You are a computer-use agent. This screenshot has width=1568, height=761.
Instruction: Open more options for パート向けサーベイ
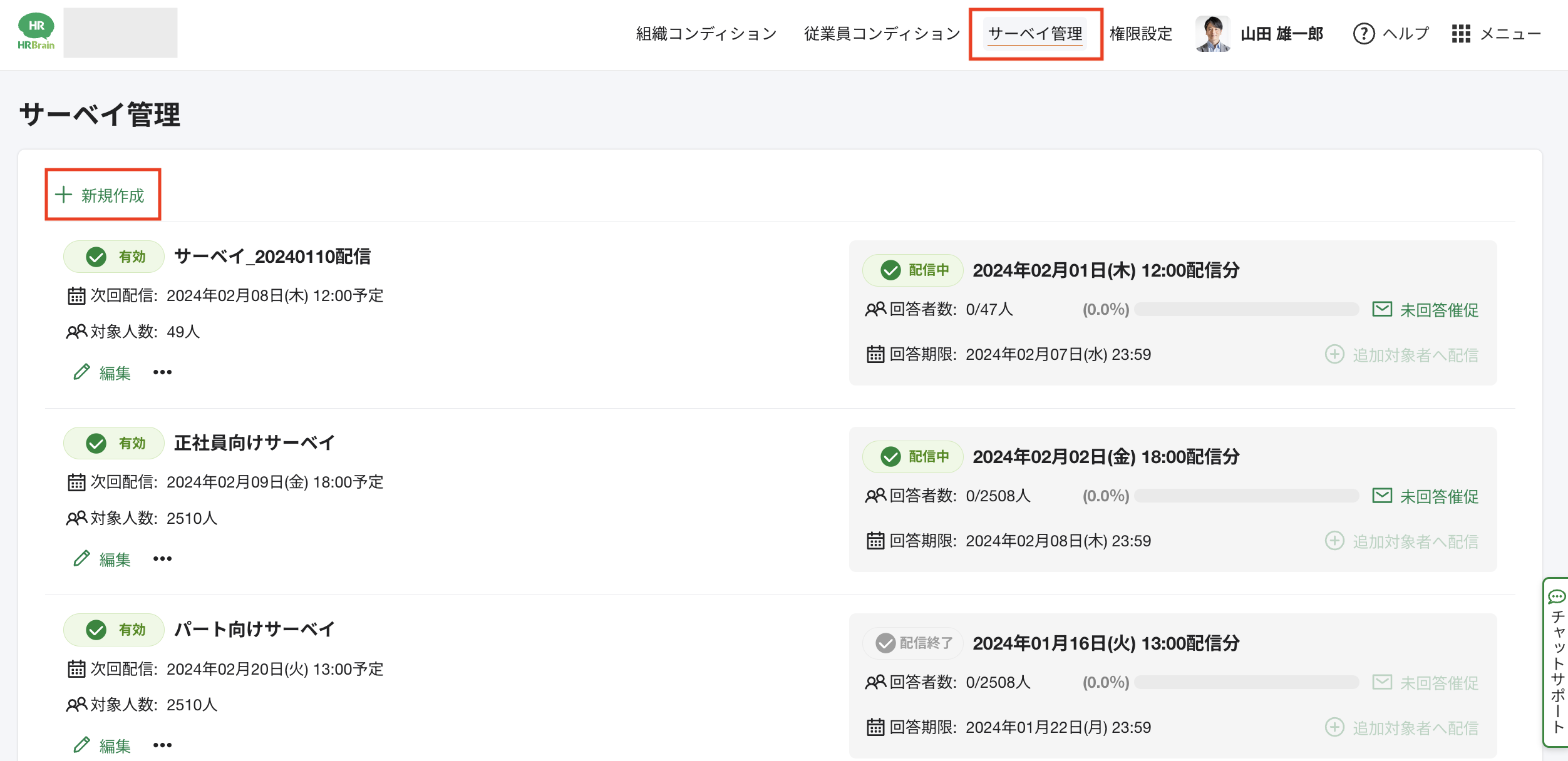[x=162, y=745]
